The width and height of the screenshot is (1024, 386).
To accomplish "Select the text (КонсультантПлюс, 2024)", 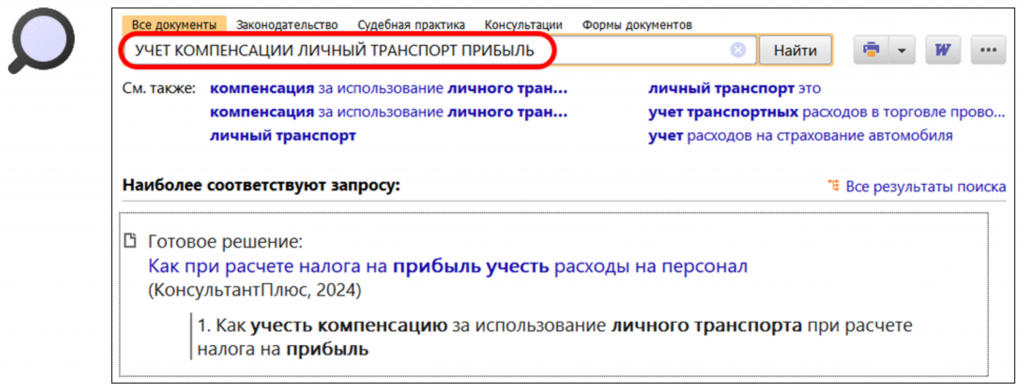I will tap(255, 291).
